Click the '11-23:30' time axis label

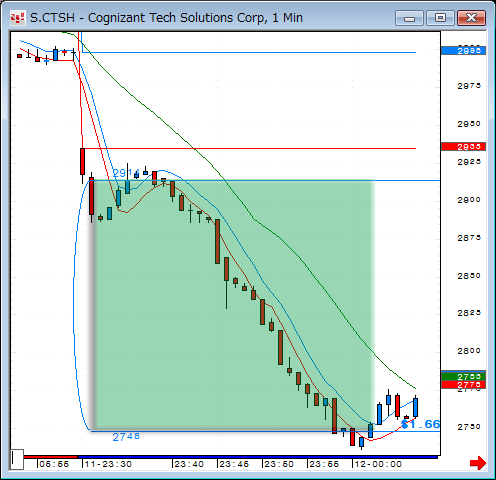108,464
